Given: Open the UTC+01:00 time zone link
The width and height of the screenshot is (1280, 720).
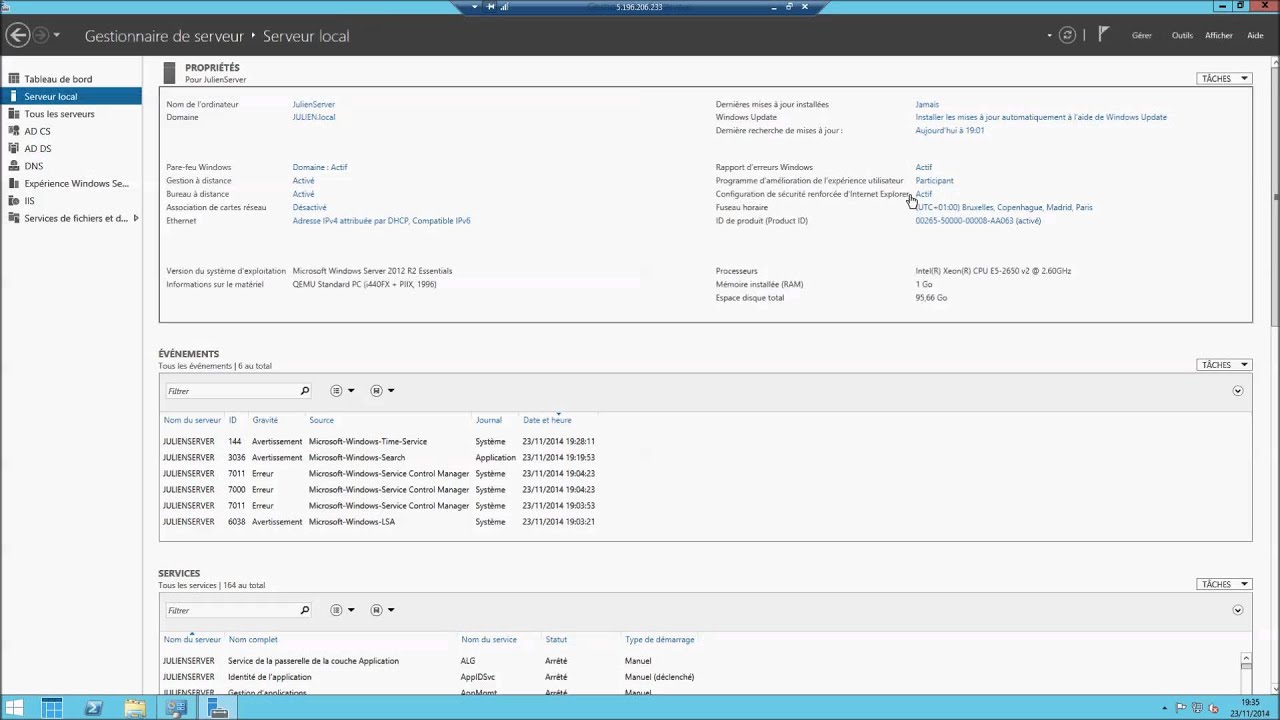Looking at the screenshot, I should coord(1004,207).
